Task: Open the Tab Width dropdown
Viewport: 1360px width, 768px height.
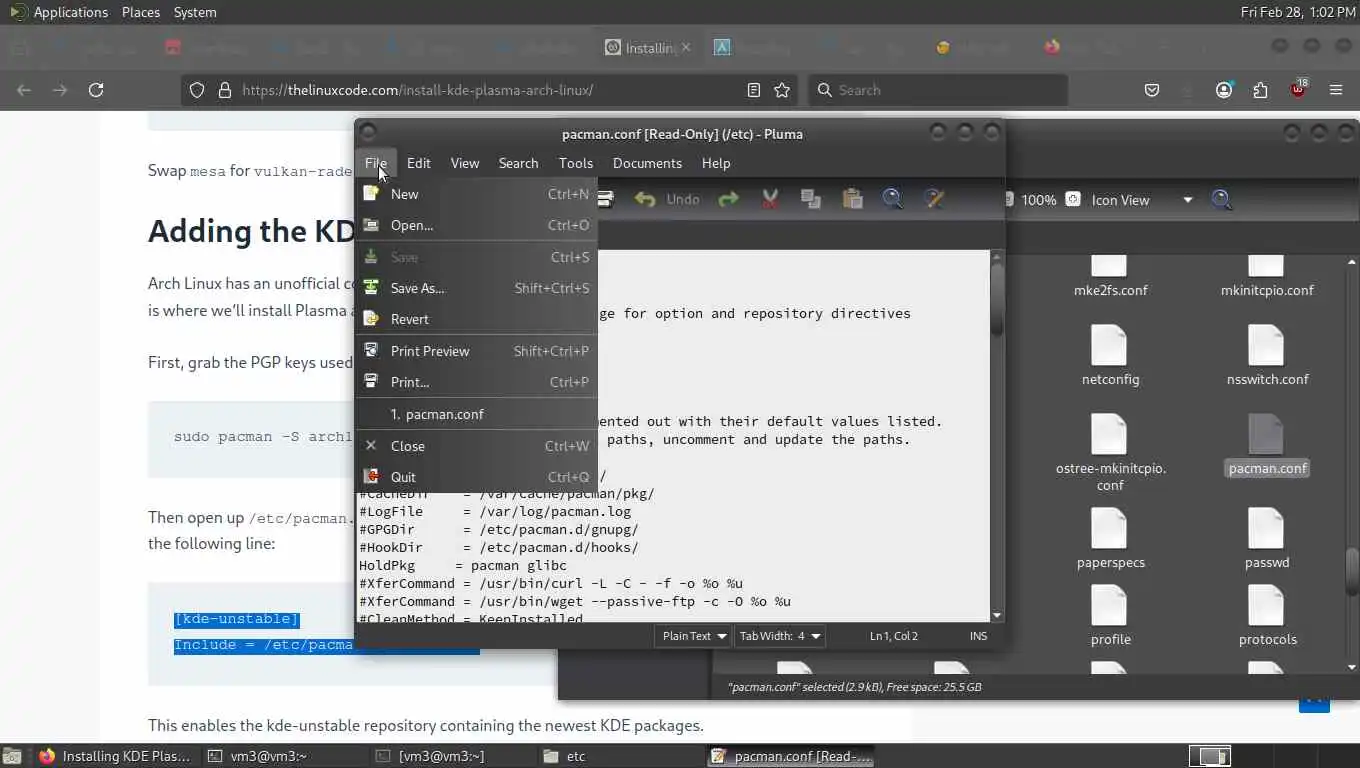Action: click(780, 636)
